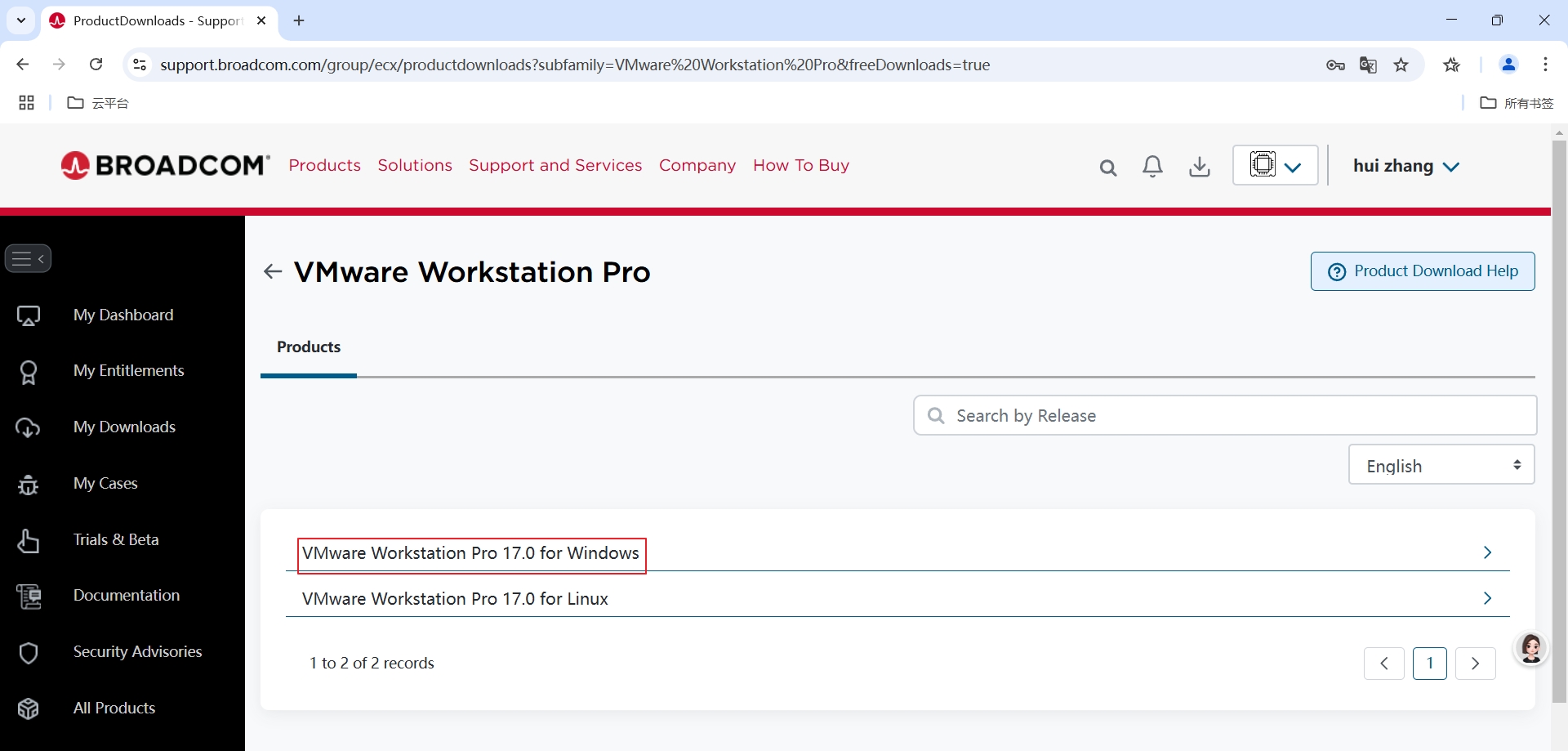View site information icon in address bar
1568x751 pixels.
pos(140,65)
